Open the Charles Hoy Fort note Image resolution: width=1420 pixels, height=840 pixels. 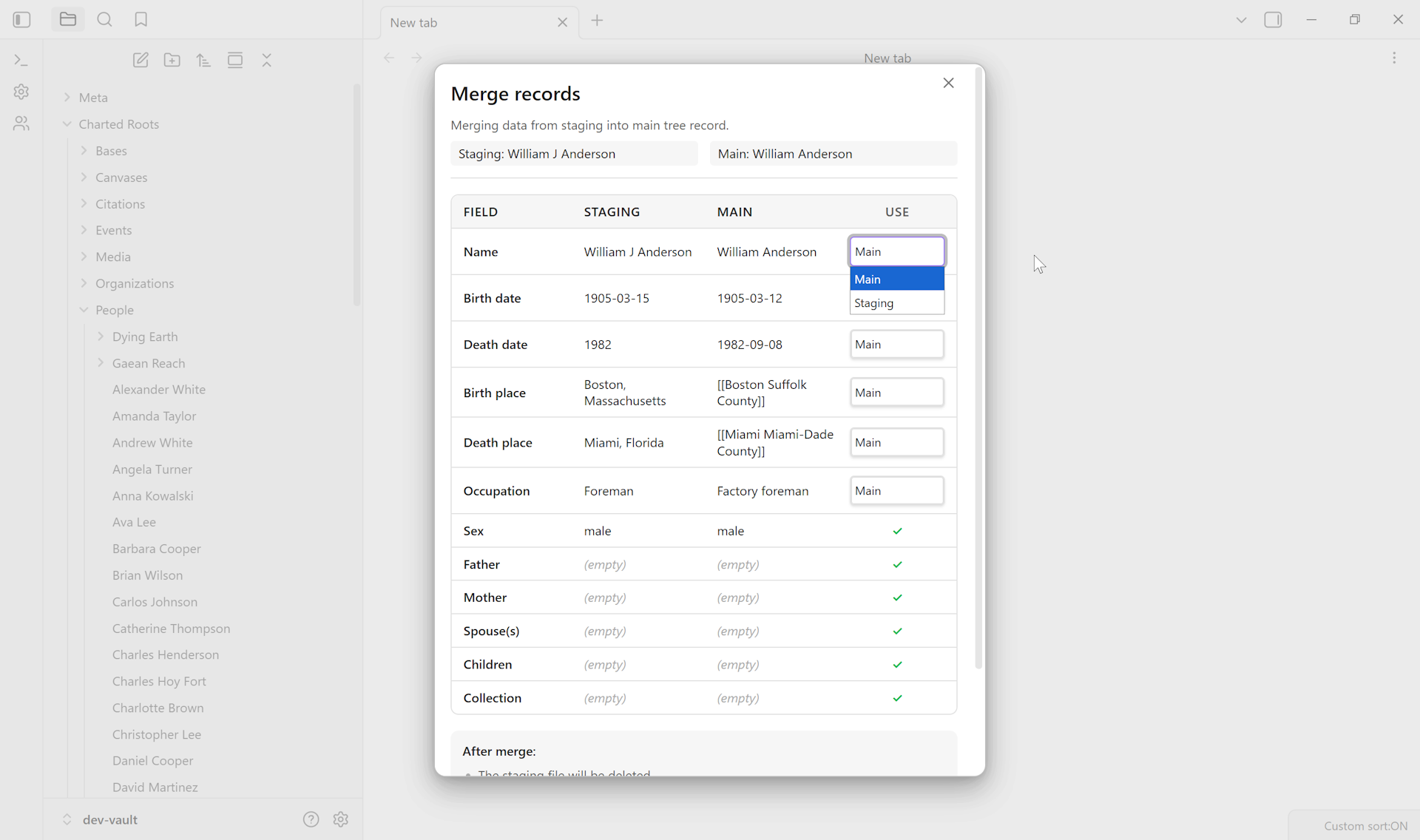click(159, 681)
